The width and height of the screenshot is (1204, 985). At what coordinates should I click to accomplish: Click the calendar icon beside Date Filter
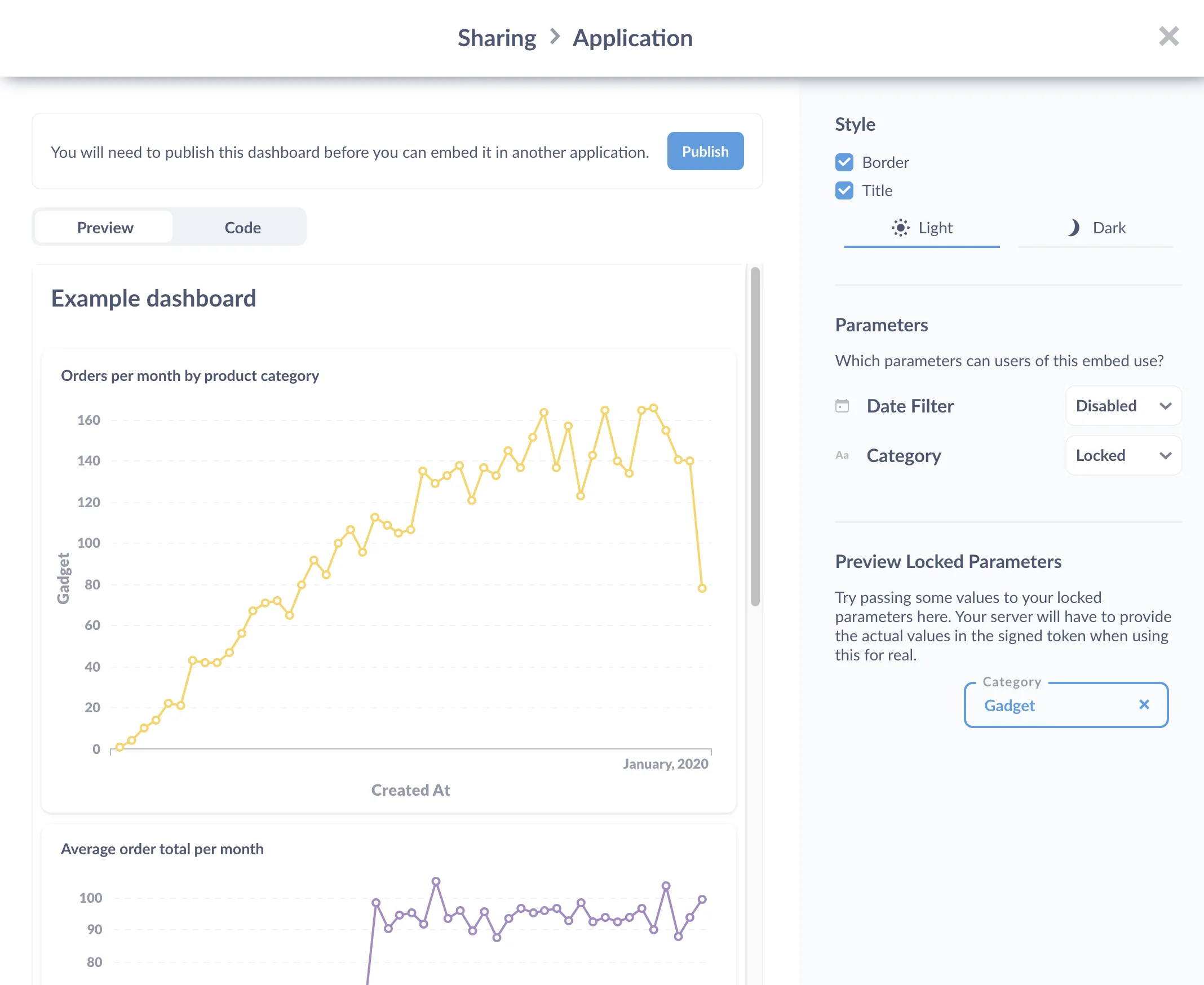click(x=842, y=406)
